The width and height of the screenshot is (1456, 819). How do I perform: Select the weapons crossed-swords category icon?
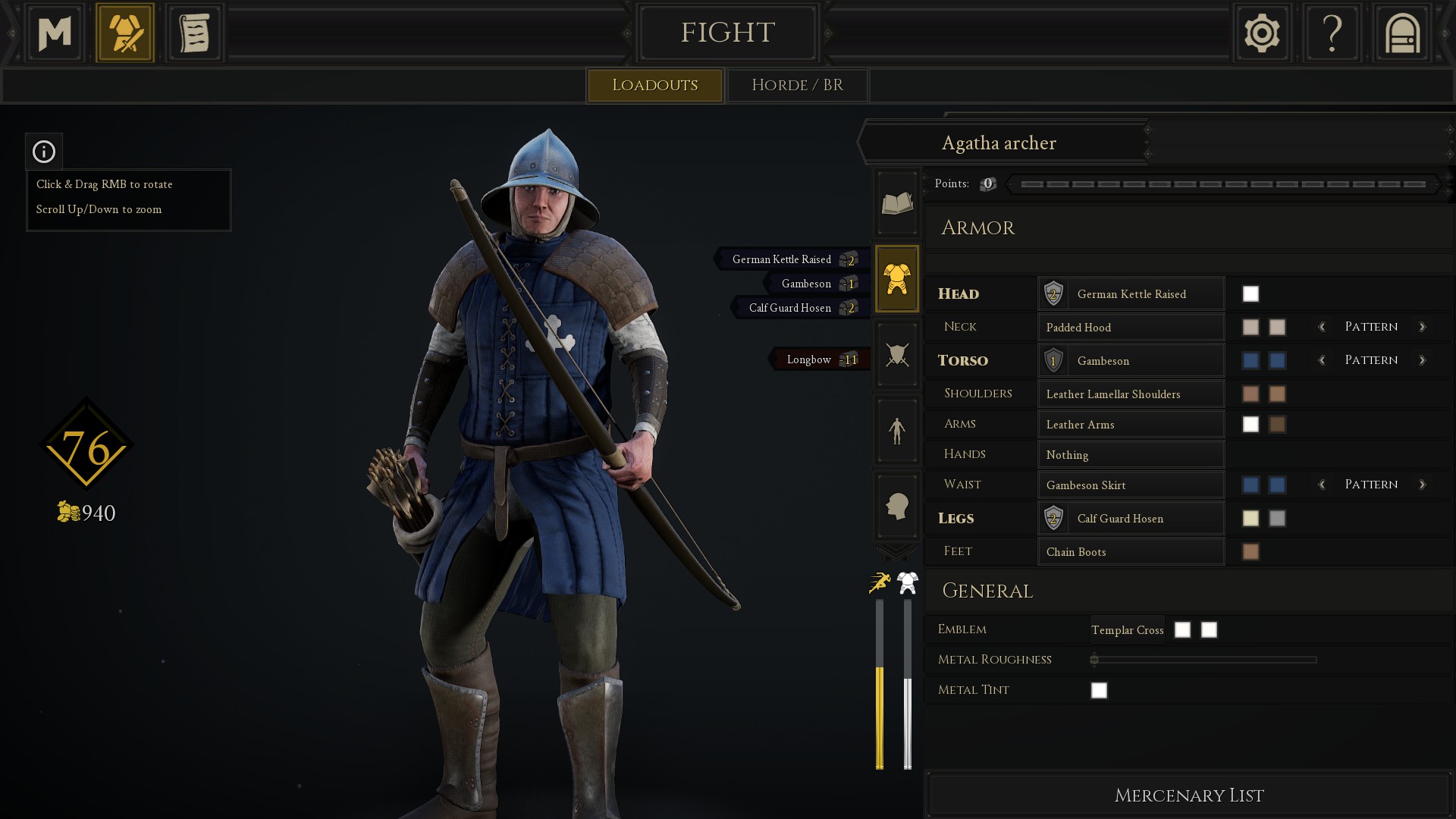(897, 354)
